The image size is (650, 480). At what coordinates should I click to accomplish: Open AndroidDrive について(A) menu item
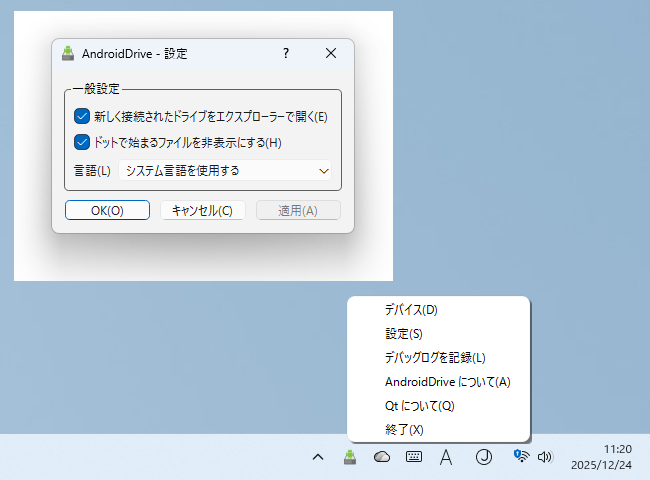439,382
